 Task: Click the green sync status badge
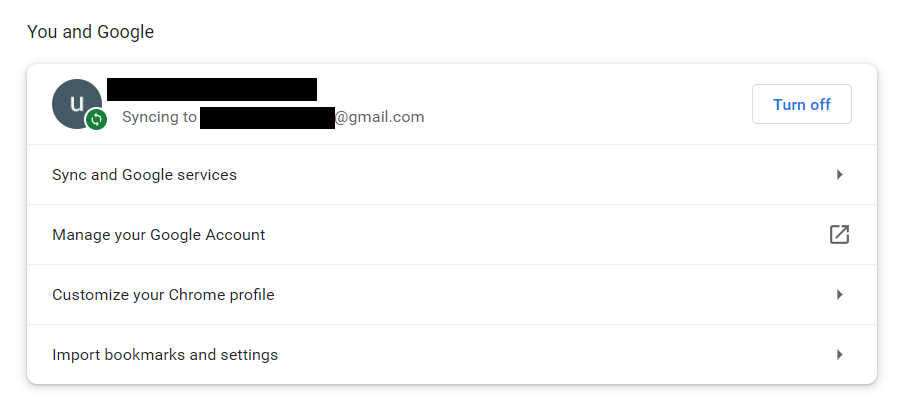click(x=97, y=120)
